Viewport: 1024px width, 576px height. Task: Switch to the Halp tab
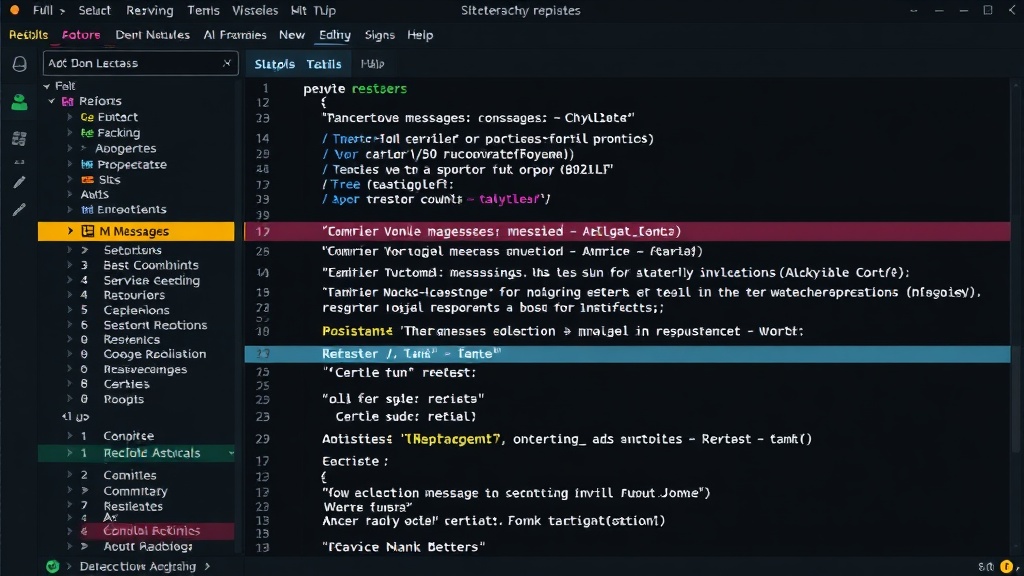(372, 64)
